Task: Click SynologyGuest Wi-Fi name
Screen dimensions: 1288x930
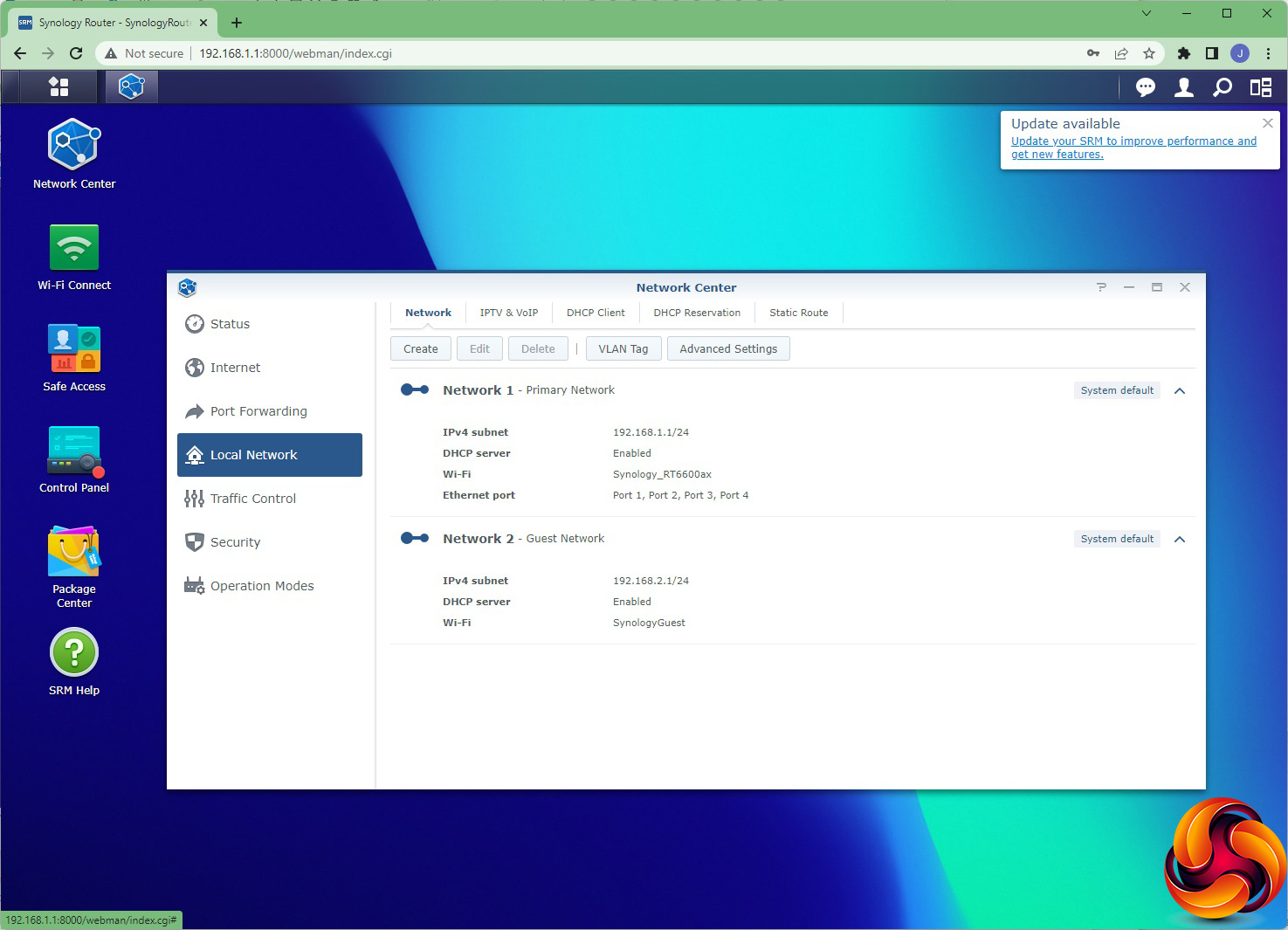Action: coord(649,623)
